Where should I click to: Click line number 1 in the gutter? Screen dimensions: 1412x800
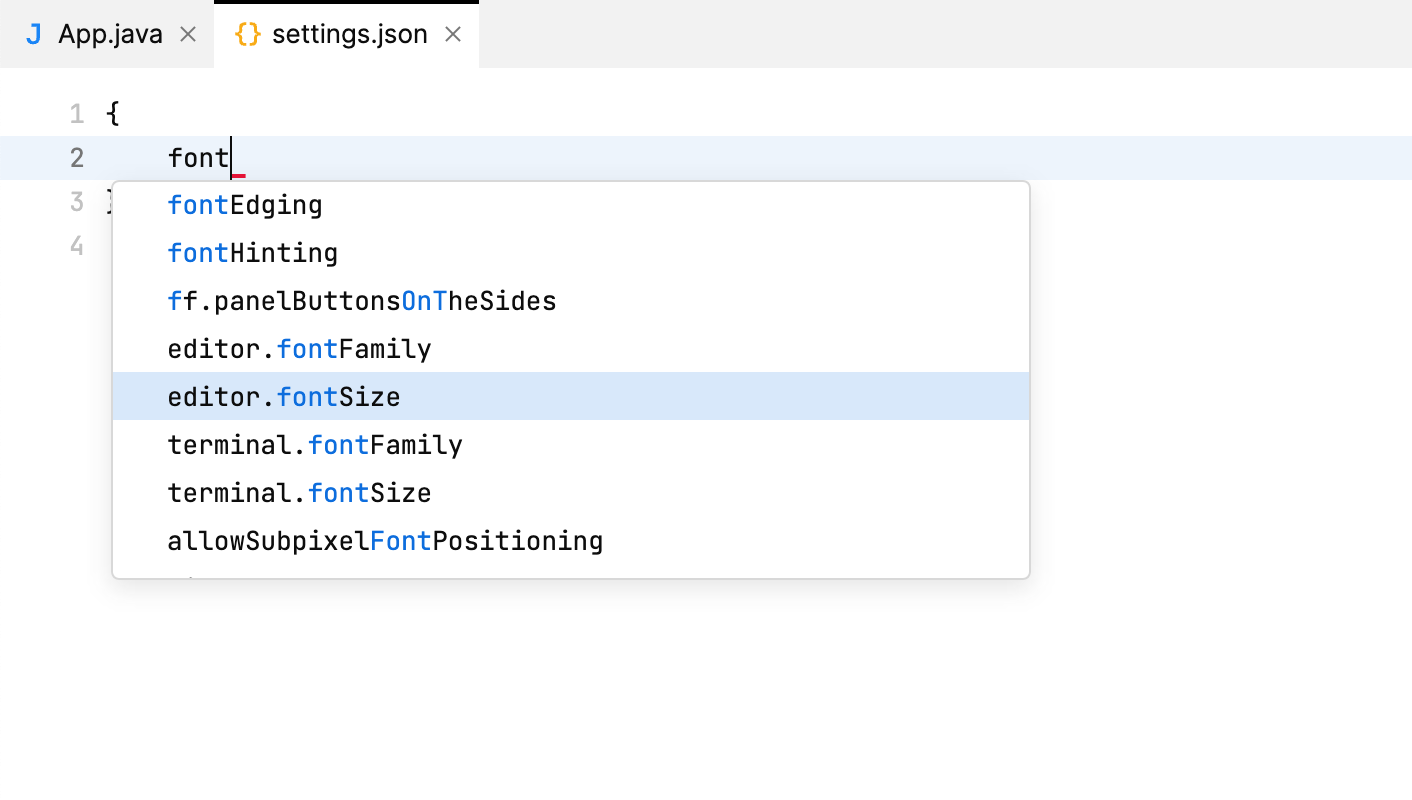coord(76,113)
